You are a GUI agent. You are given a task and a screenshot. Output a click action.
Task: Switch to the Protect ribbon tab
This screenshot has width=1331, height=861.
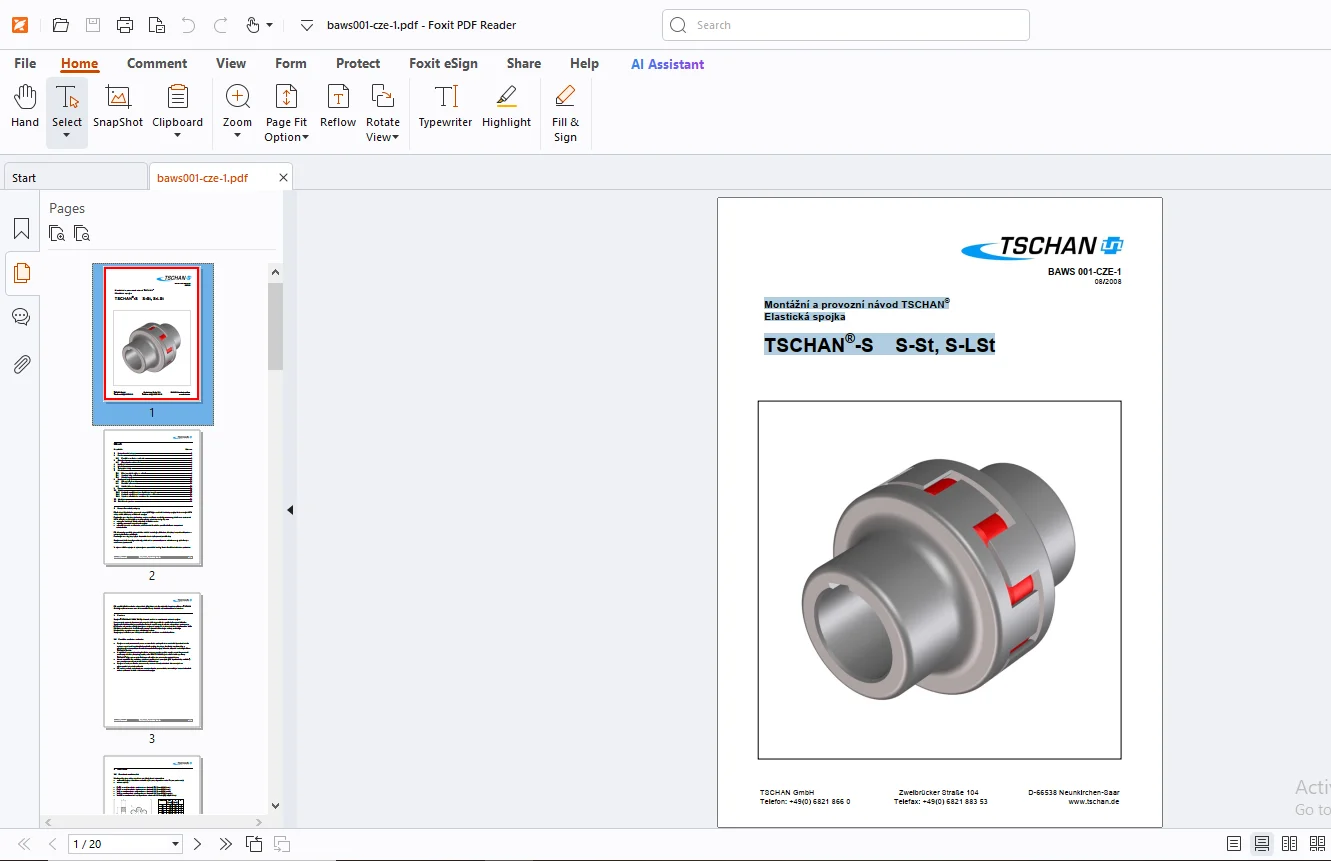[358, 63]
